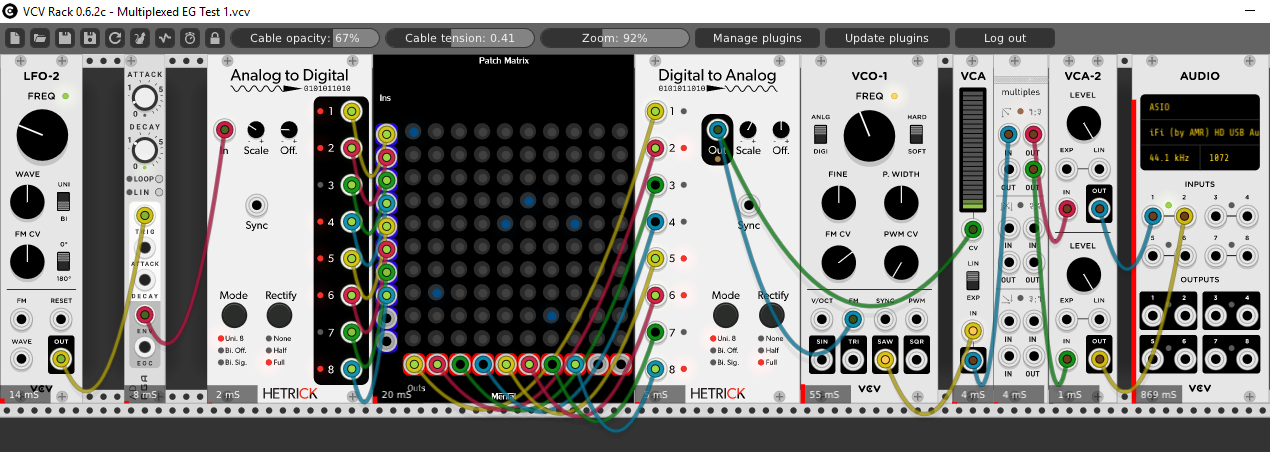Click the VCA level fader meter

(x=971, y=149)
